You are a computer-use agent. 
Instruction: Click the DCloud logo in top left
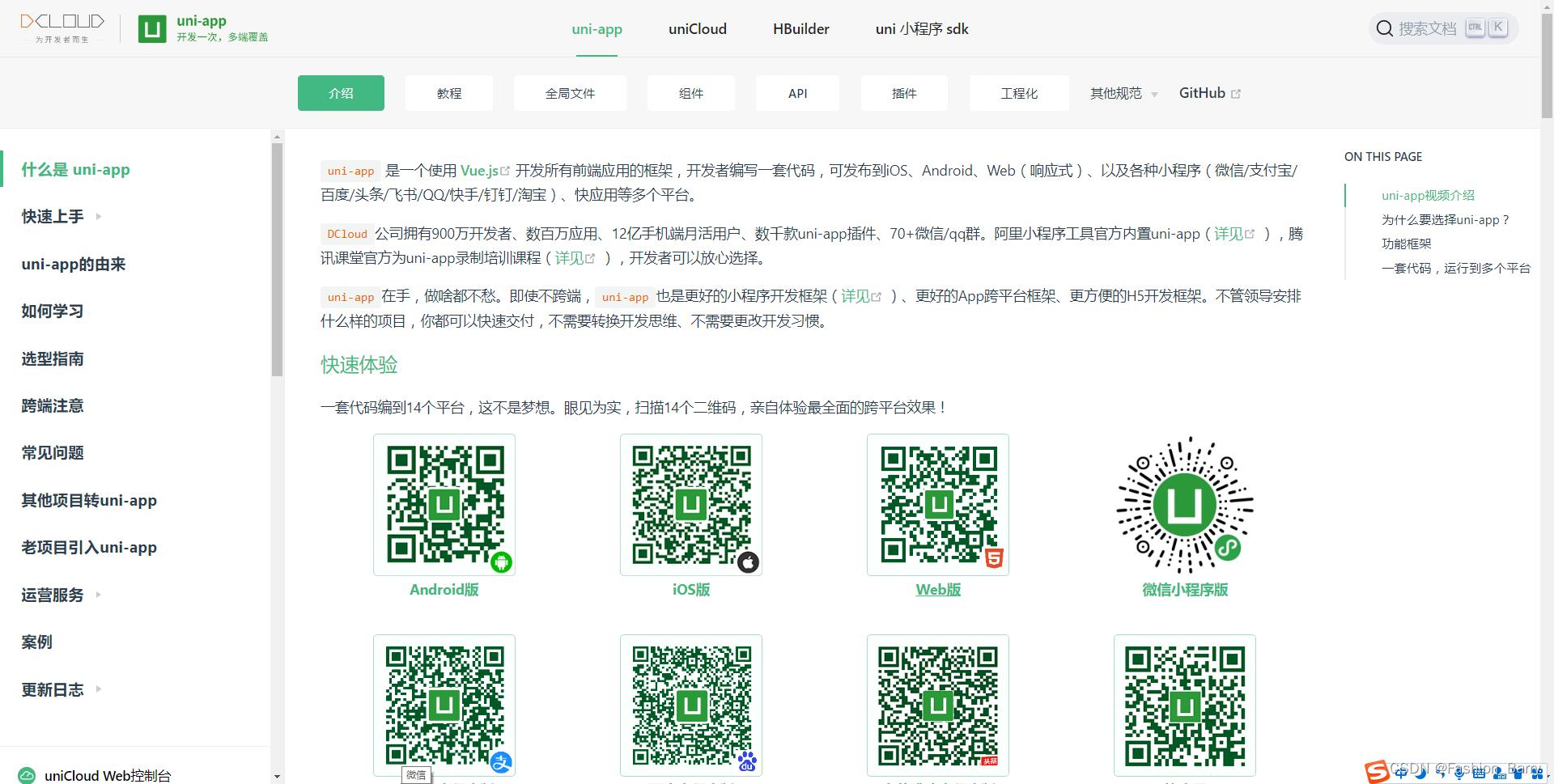coord(63,26)
